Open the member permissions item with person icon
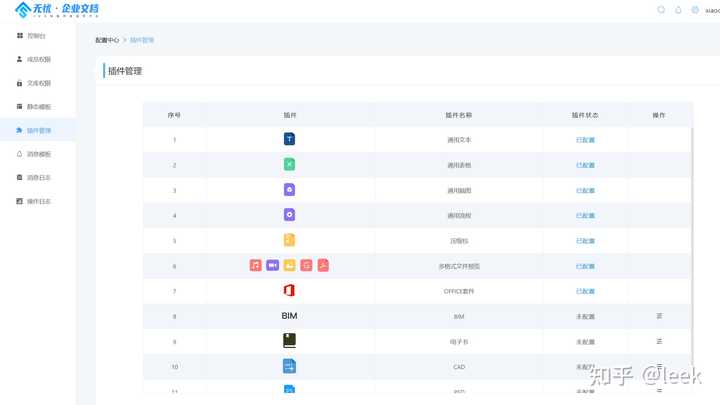Screen dimensions: 720x405 pos(33,59)
